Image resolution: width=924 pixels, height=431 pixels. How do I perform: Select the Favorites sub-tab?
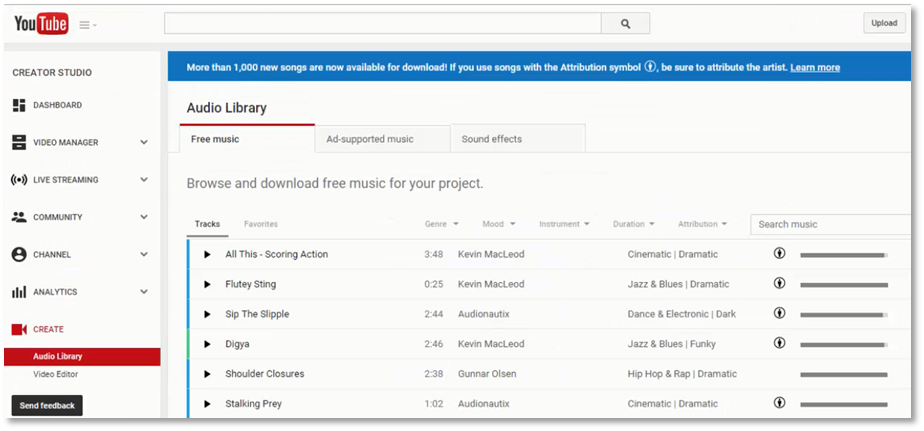click(x=260, y=224)
